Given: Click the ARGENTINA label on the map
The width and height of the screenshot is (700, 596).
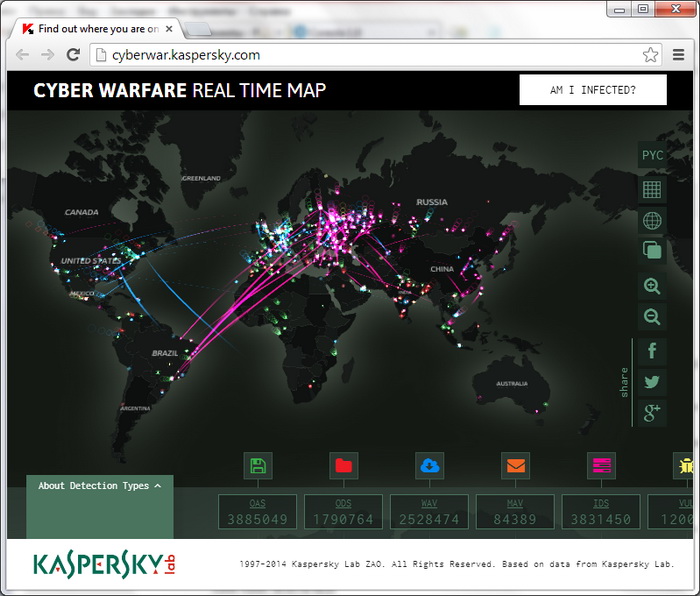Looking at the screenshot, I should coord(135,408).
